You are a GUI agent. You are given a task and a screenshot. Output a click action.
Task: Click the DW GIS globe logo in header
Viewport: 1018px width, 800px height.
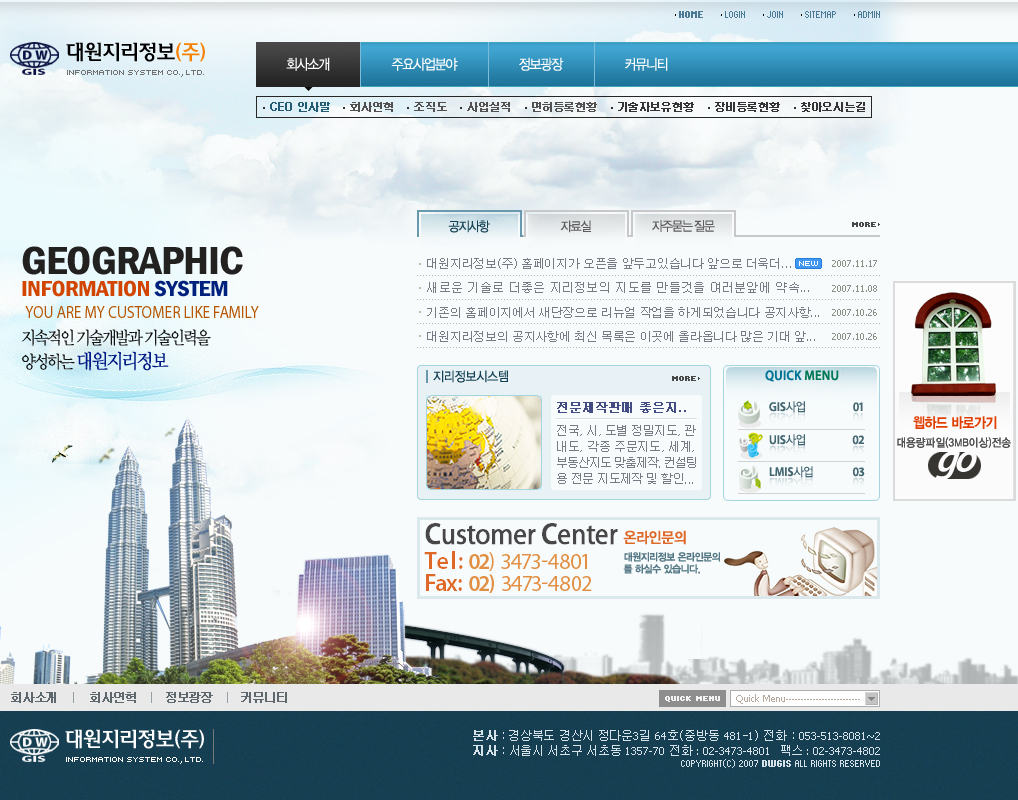(34, 57)
